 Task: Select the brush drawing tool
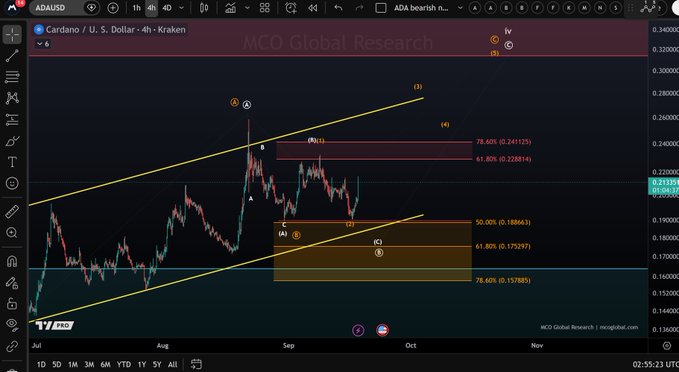[x=12, y=141]
